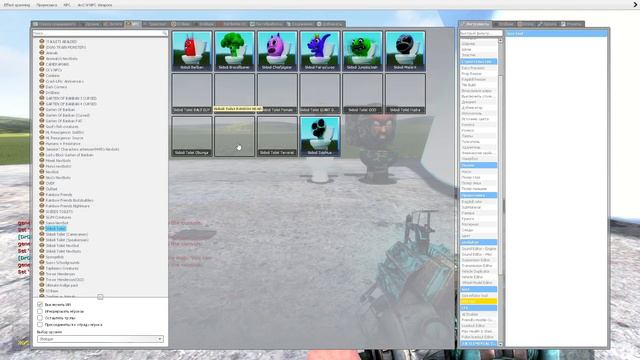The image size is (640, 360).
Task: Click the icon beside Rainbow Friends category
Action: point(42,194)
